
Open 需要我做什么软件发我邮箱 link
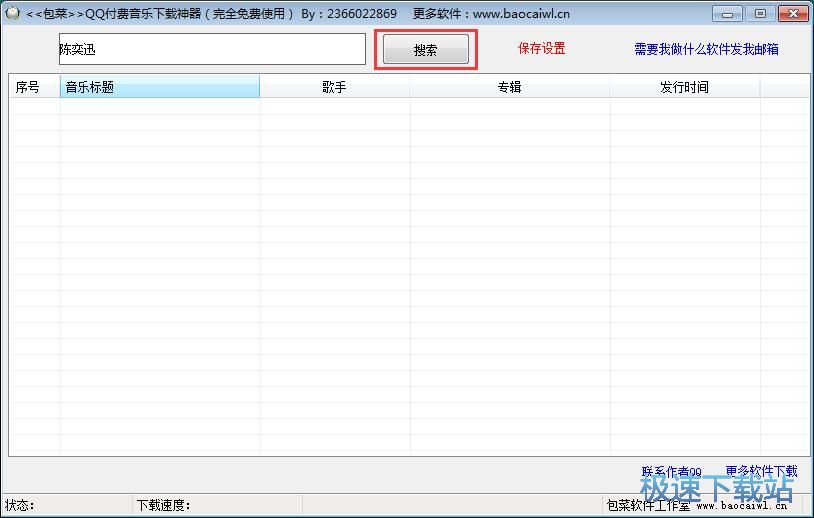(706, 49)
